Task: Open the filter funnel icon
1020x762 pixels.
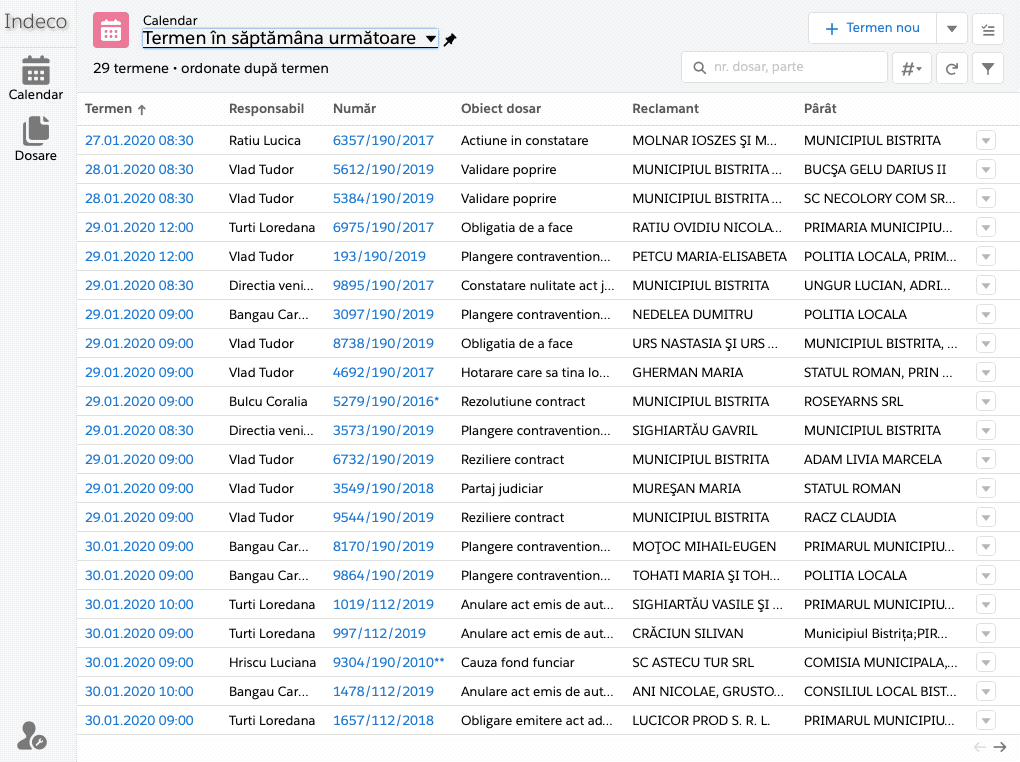Action: [x=988, y=68]
